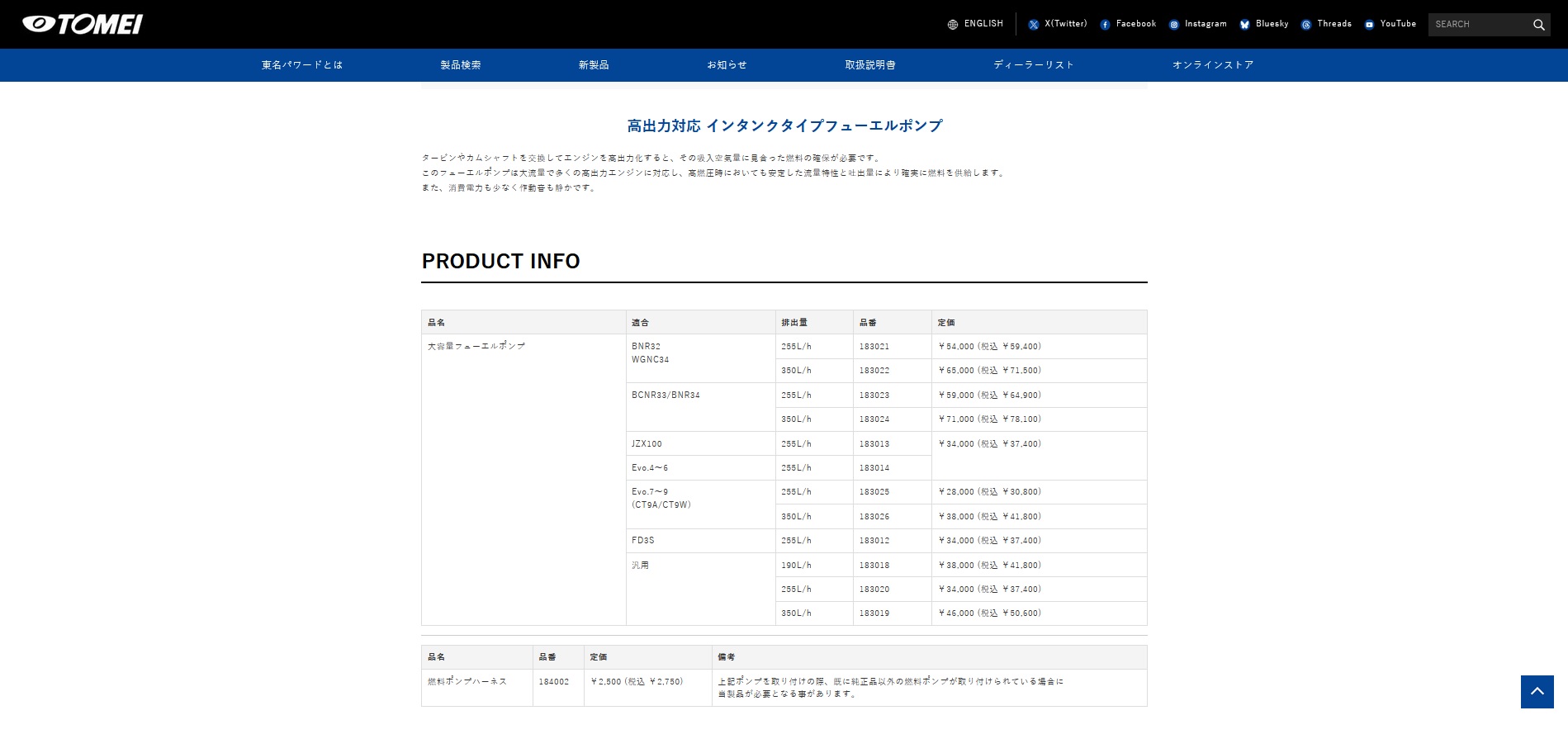Click price ￥2,500 (税込 ￥2,750)

(x=637, y=682)
